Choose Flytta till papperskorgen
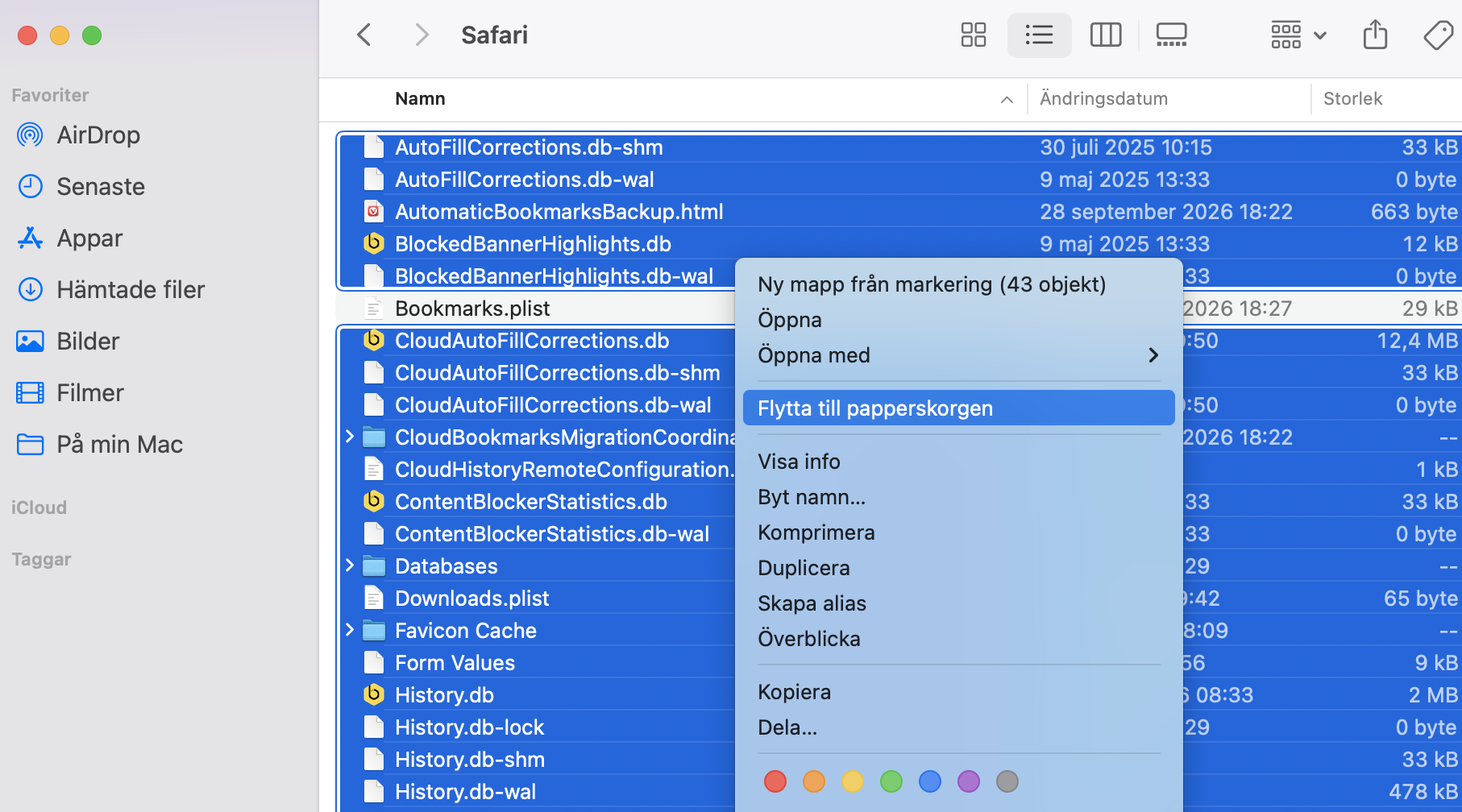Viewport: 1462px width, 812px height. pyautogui.click(x=958, y=408)
